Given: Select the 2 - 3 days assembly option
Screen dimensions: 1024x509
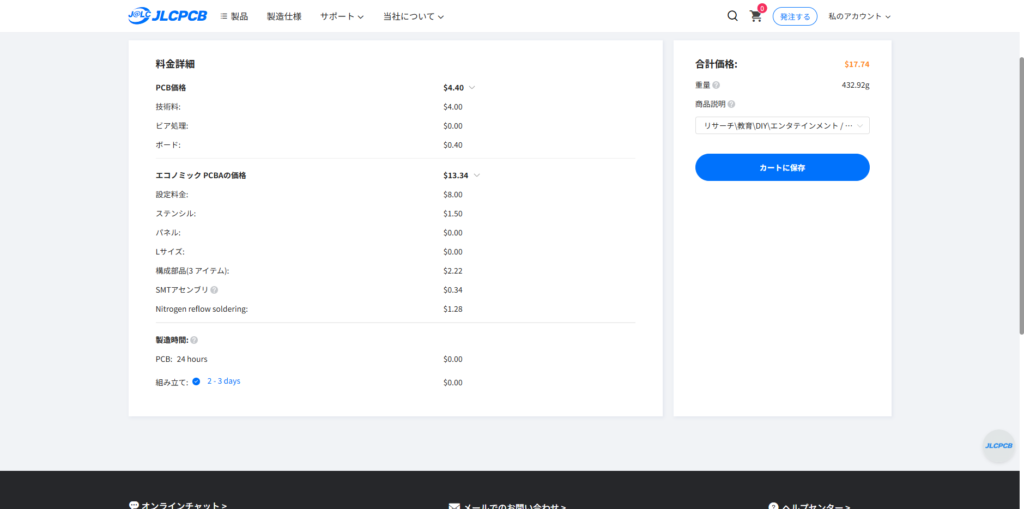Looking at the screenshot, I should pos(196,381).
